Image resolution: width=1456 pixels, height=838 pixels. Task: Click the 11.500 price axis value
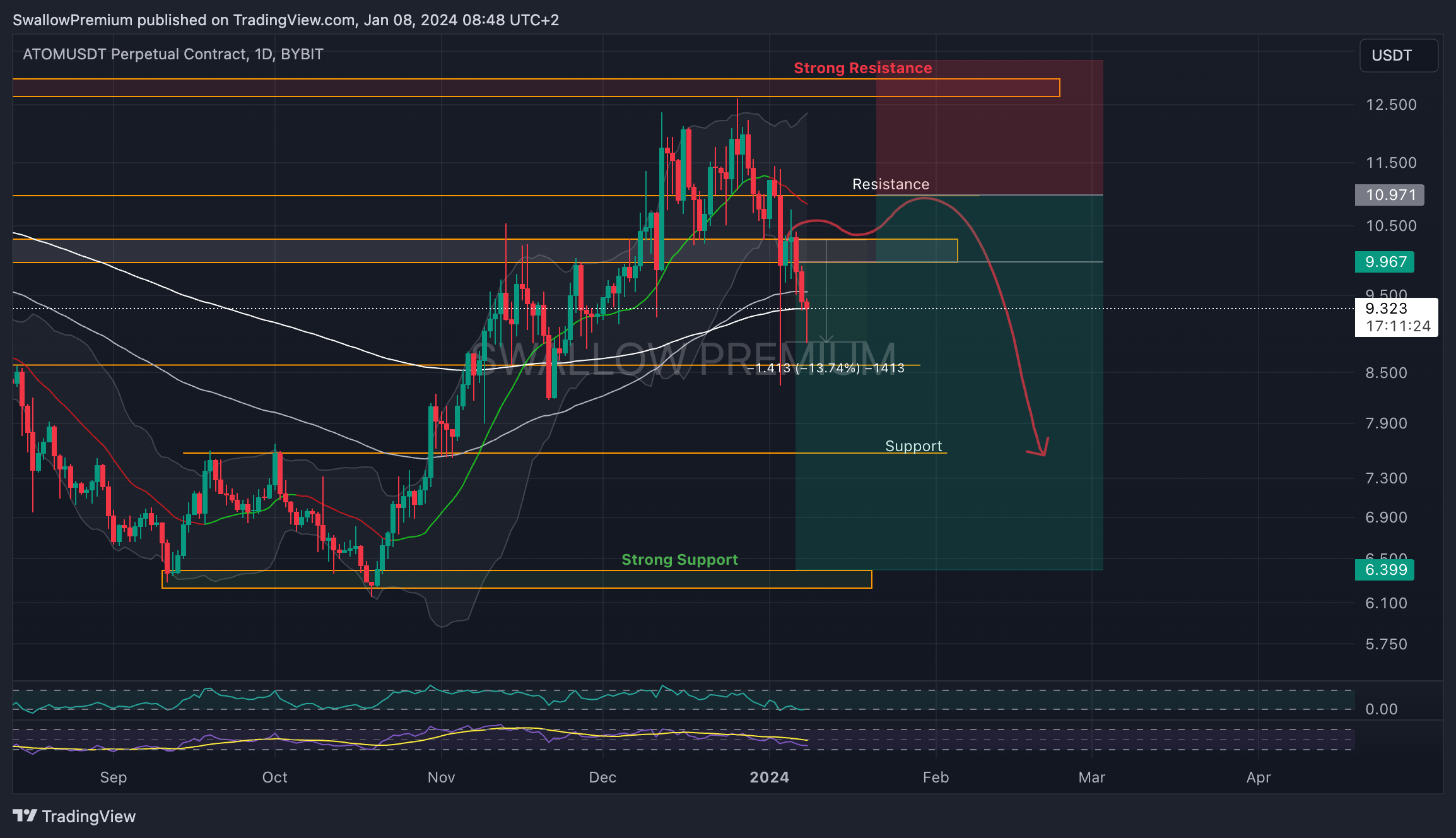(x=1391, y=163)
